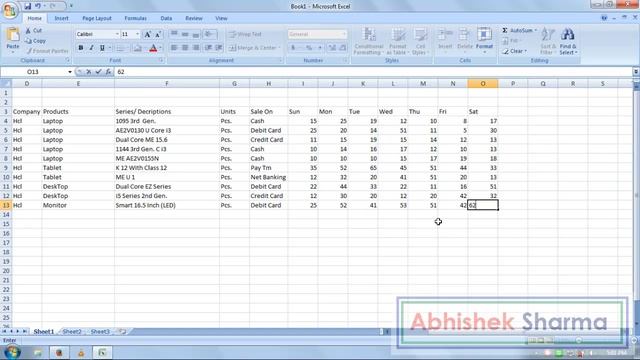
Task: Open the Calibri font name dropdown
Action: (117, 34)
